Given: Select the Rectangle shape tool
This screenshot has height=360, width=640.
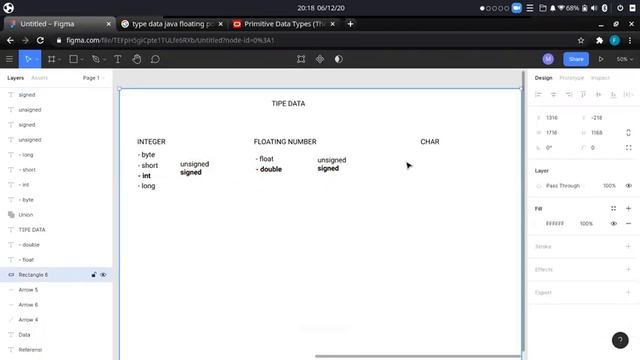Looking at the screenshot, I should point(73,59).
